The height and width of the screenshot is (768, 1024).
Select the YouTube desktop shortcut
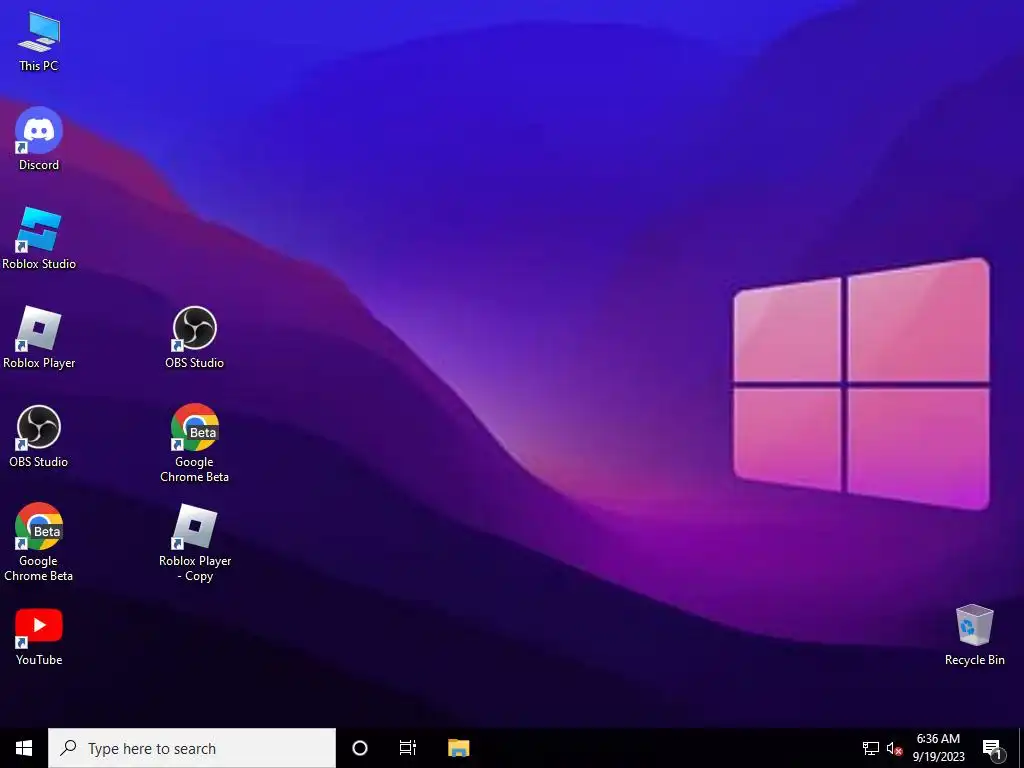click(39, 637)
